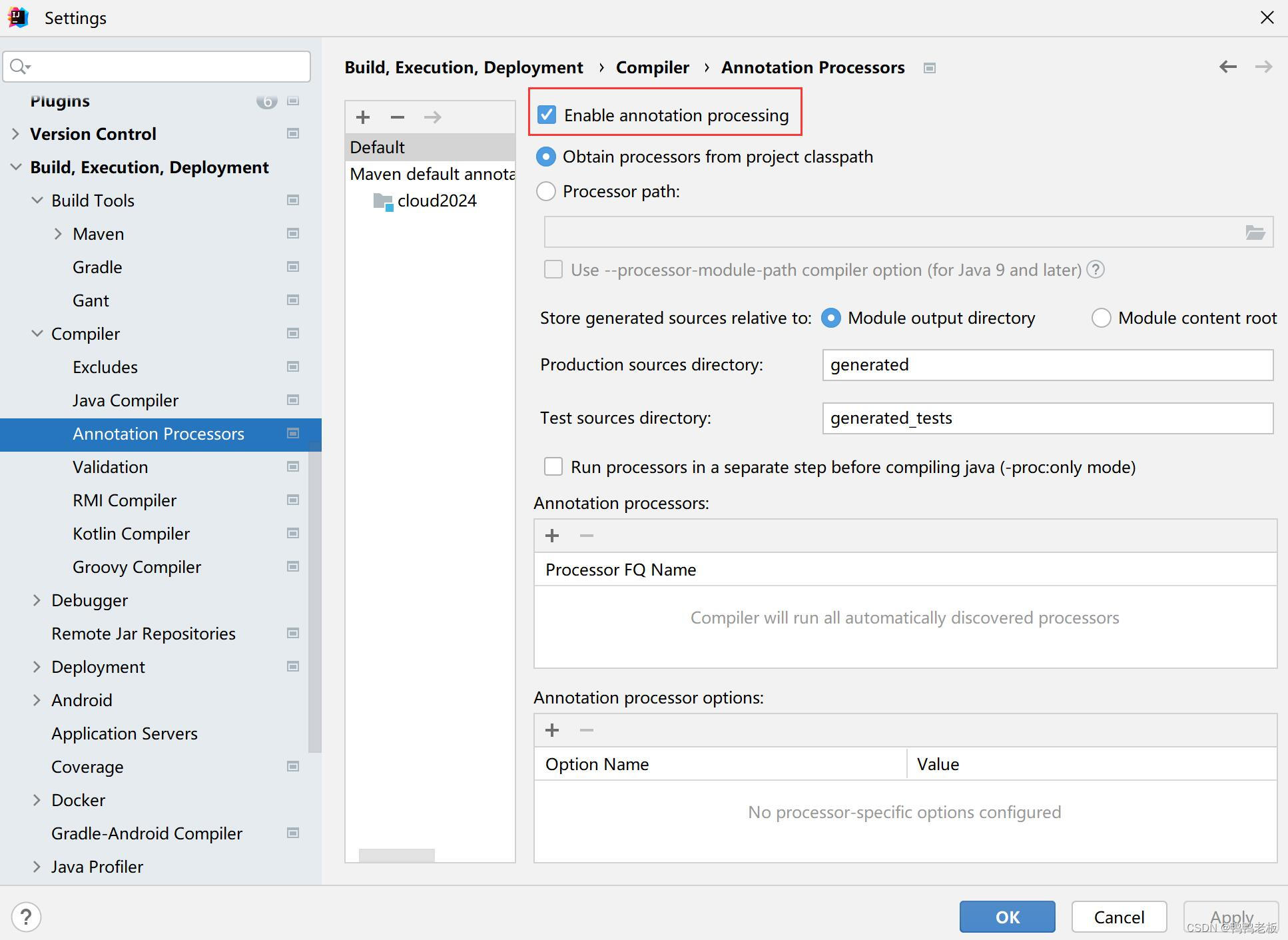
Task: Collapse the Compiler tree section
Action: click(x=37, y=334)
